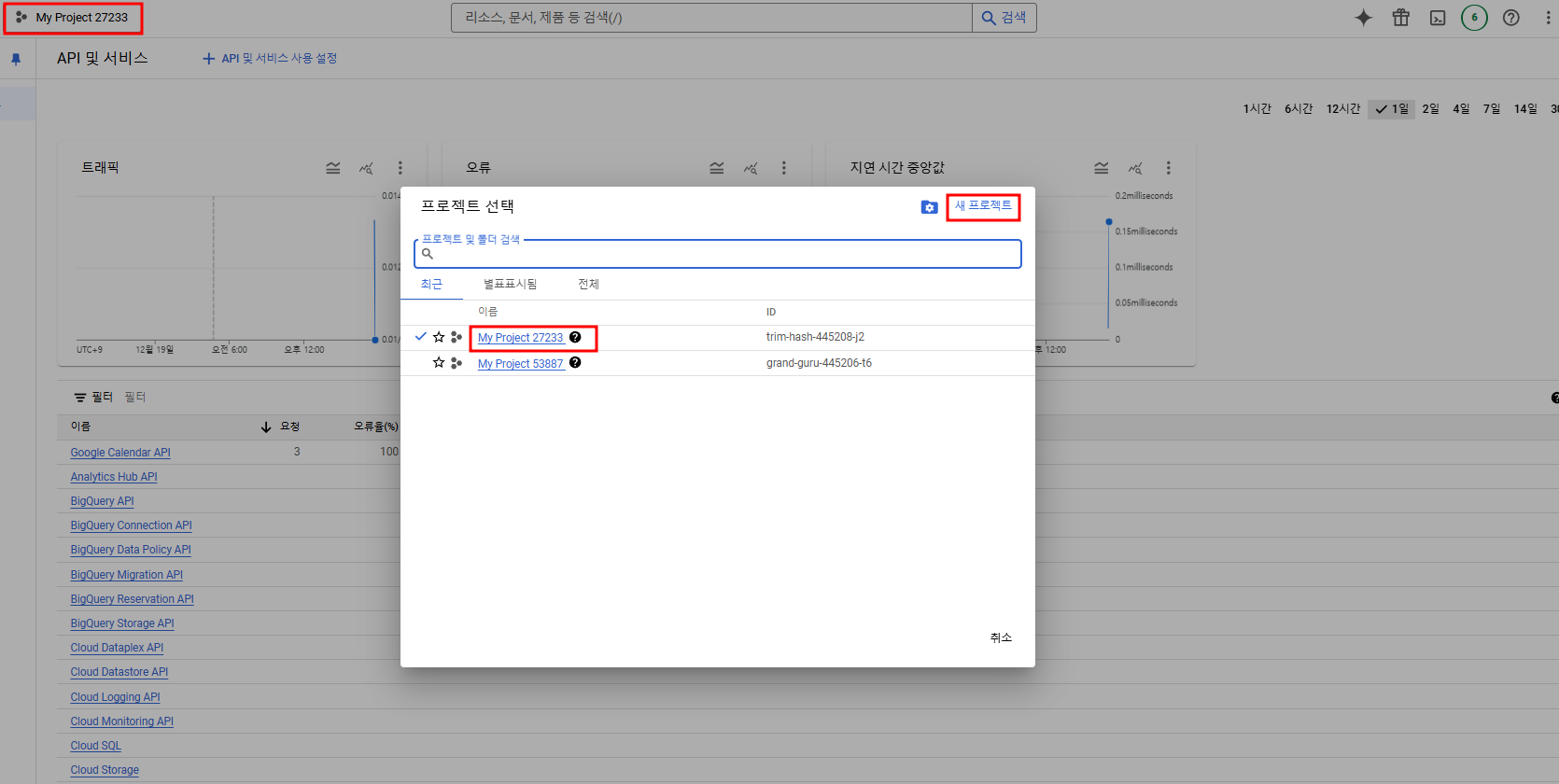This screenshot has width=1559, height=784.
Task: Click project ID trim-hash-445208-j2
Action: pos(815,337)
